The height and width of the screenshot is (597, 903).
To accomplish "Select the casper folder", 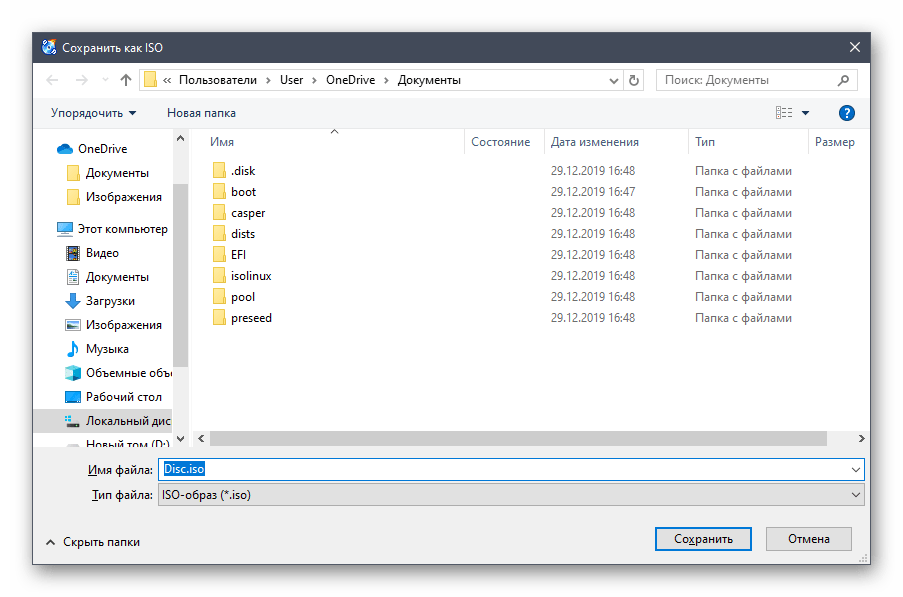I will [248, 213].
